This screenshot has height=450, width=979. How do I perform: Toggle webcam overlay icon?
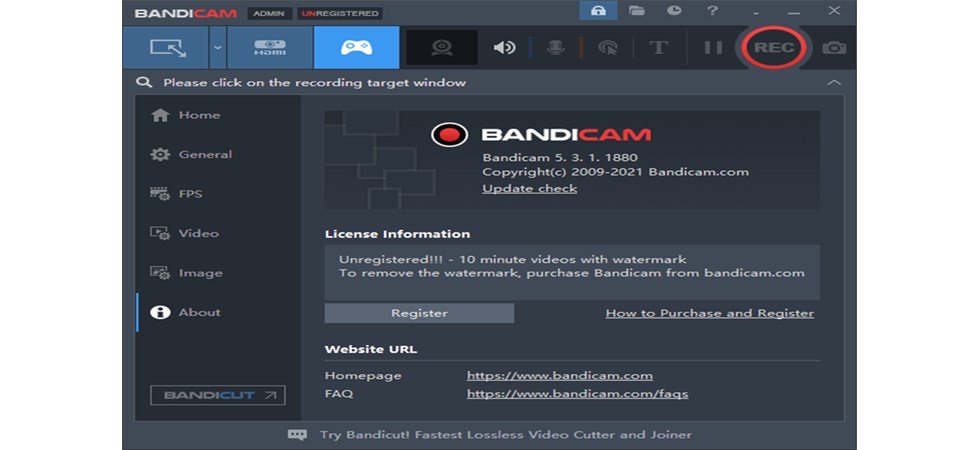point(442,47)
